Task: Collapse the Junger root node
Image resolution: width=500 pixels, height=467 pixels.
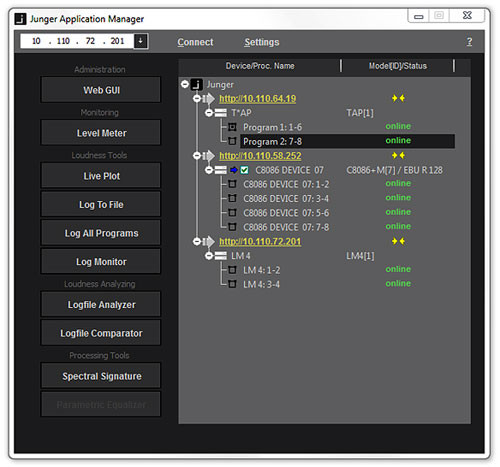Action: 185,84
